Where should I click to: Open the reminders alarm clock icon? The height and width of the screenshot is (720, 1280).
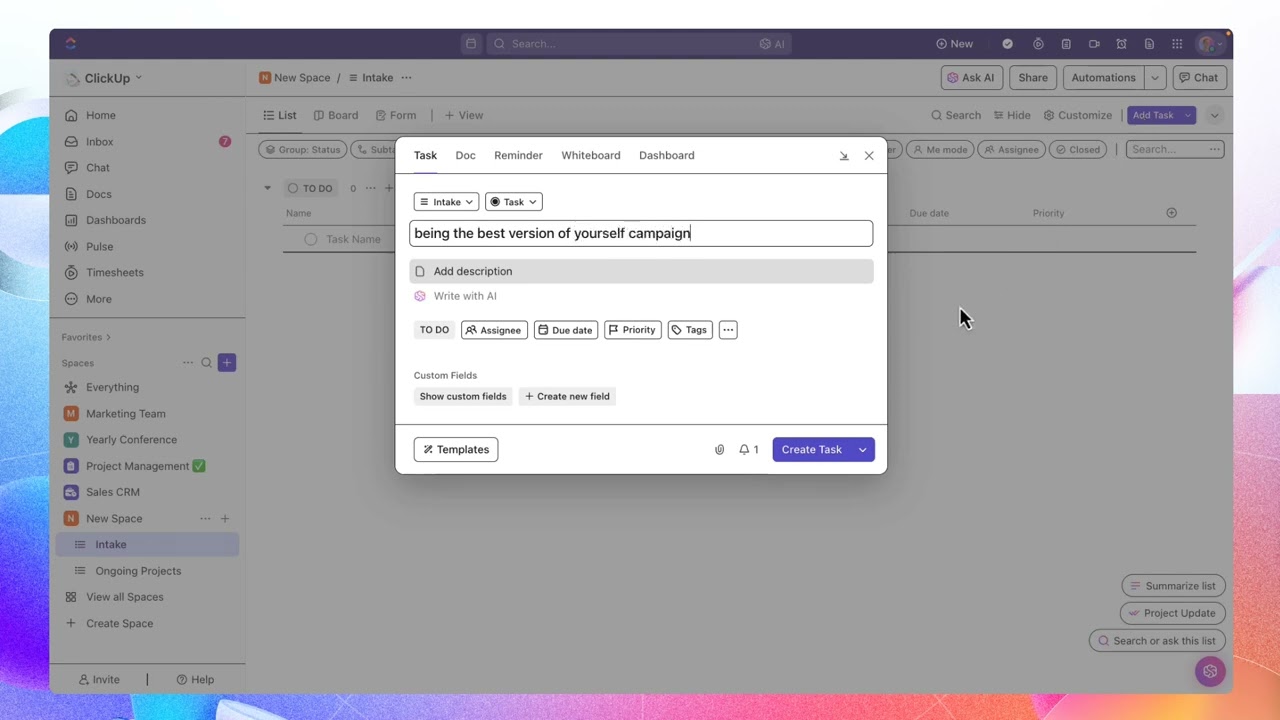pos(1122,44)
